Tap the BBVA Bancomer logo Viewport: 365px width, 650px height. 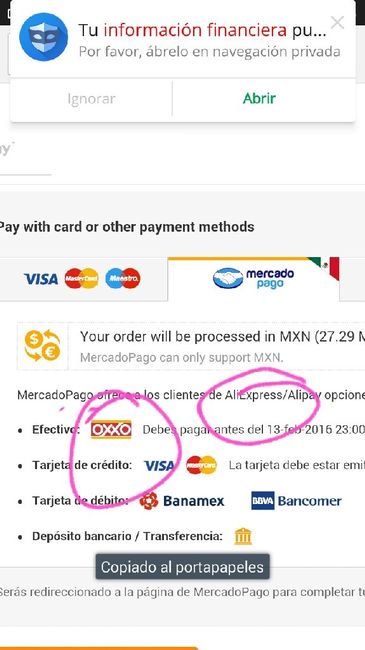[x=297, y=501]
